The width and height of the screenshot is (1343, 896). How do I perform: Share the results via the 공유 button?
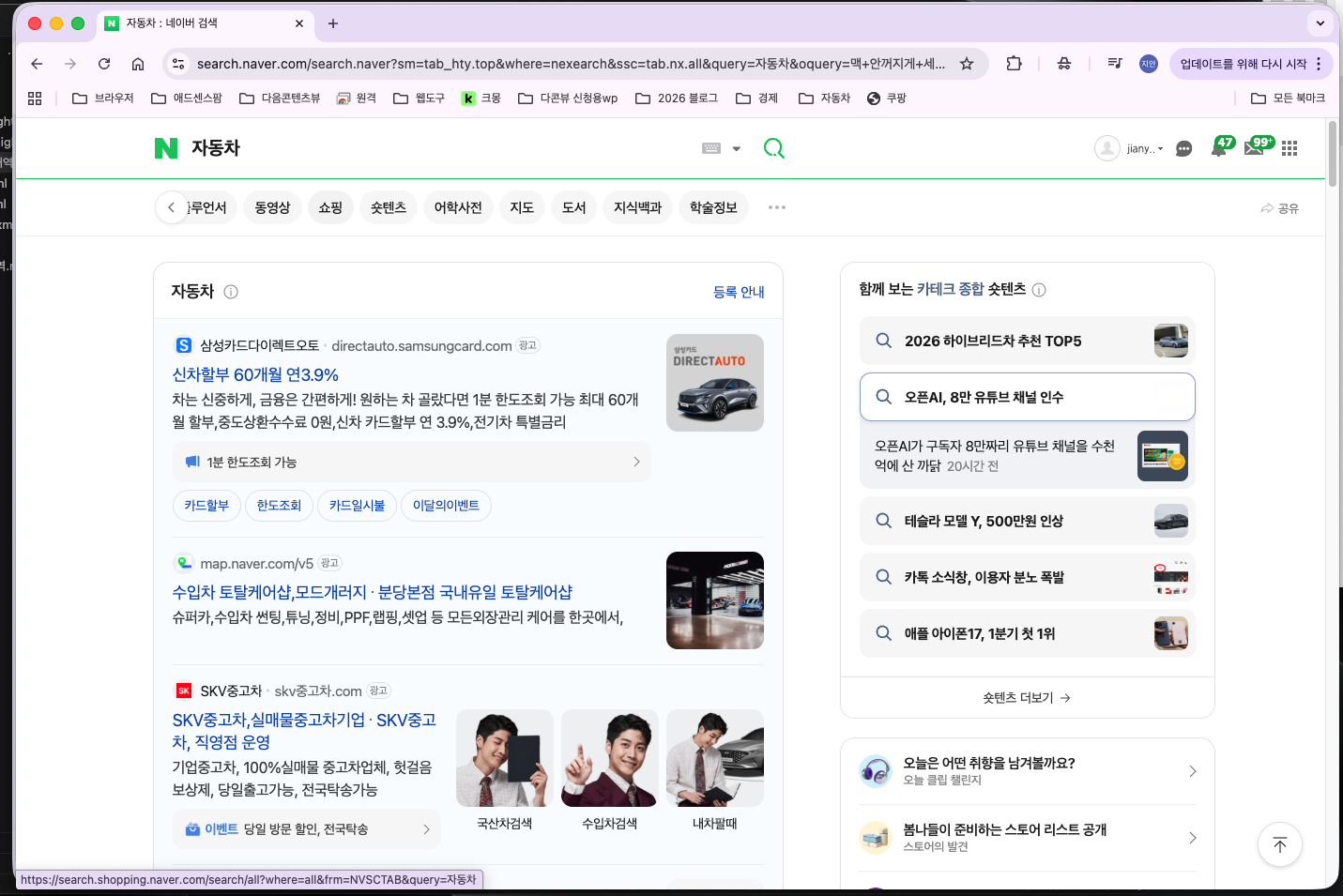(x=1280, y=207)
